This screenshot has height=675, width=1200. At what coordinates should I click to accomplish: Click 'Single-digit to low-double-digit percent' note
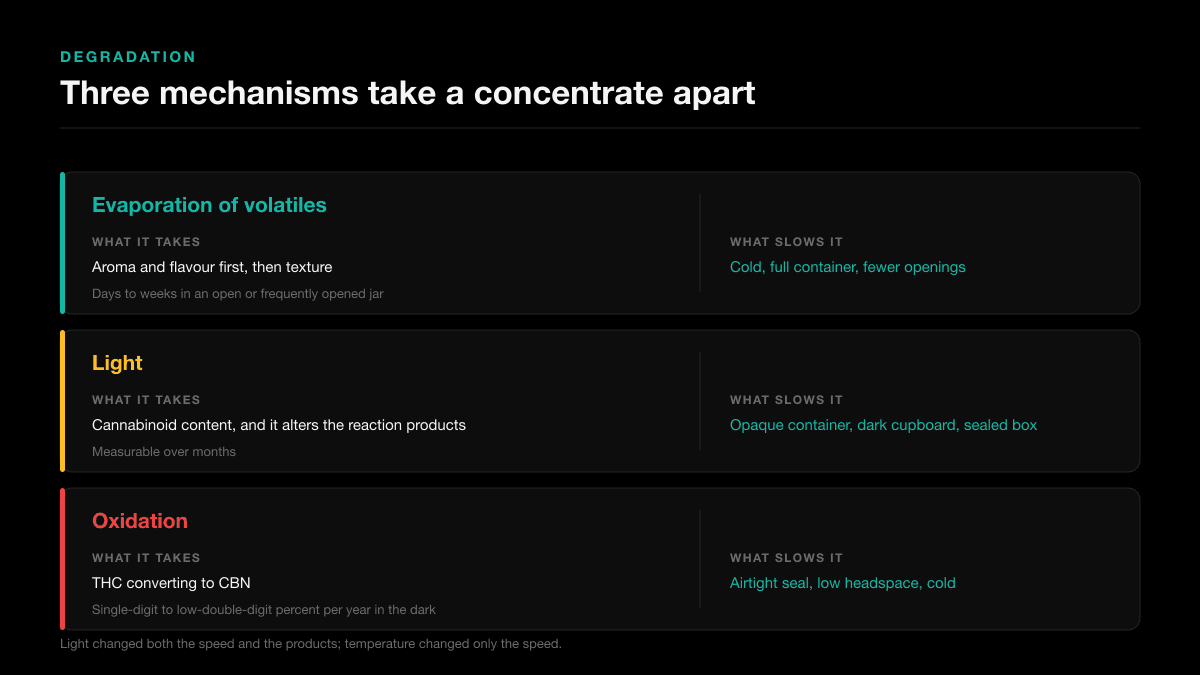pyautogui.click(x=264, y=610)
